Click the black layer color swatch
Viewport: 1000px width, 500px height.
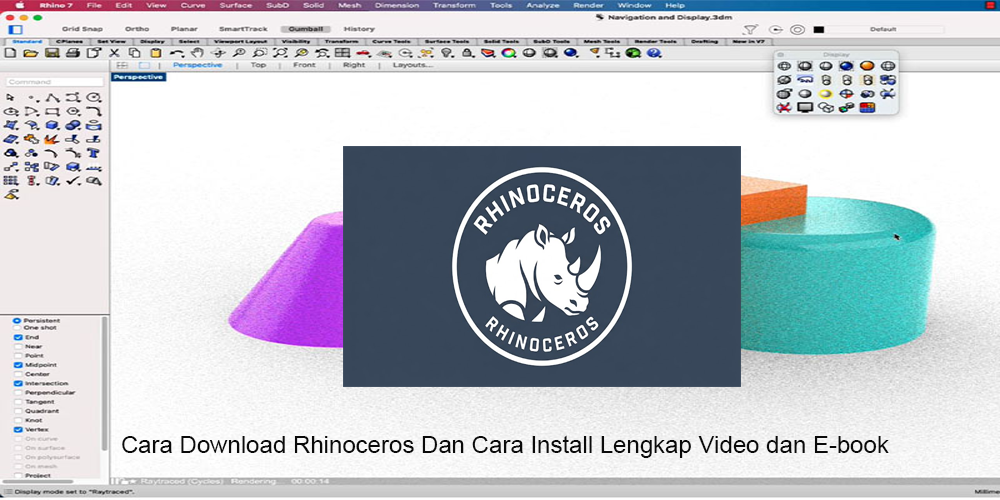(819, 29)
